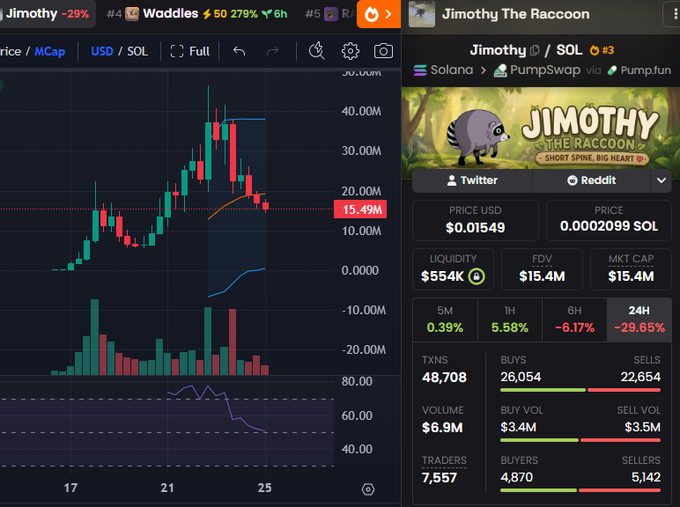Open the Twitter link
This screenshot has width=680, height=507.
(x=472, y=180)
